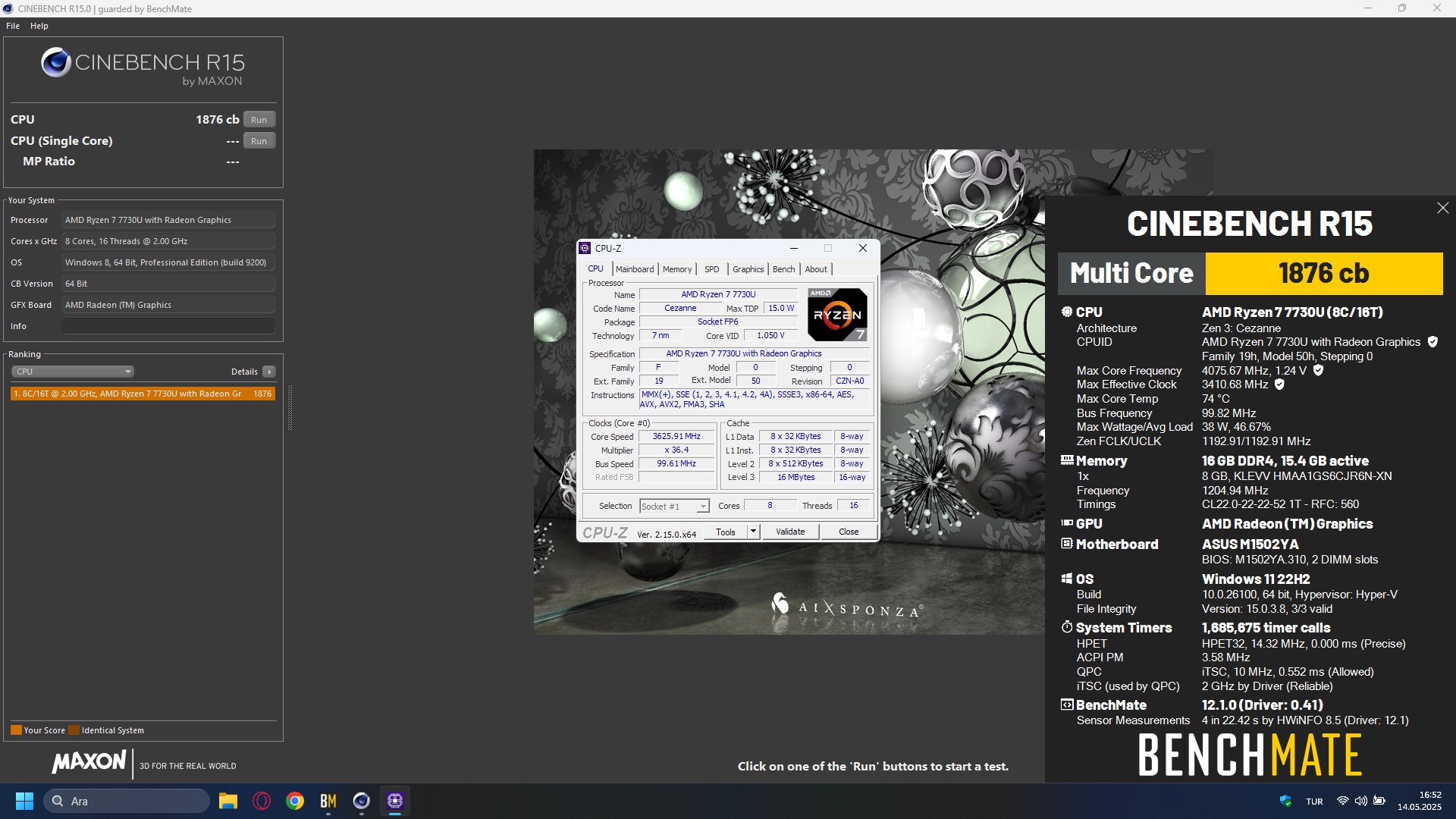Image resolution: width=1456 pixels, height=819 pixels.
Task: Open the Help menu
Action: (39, 26)
